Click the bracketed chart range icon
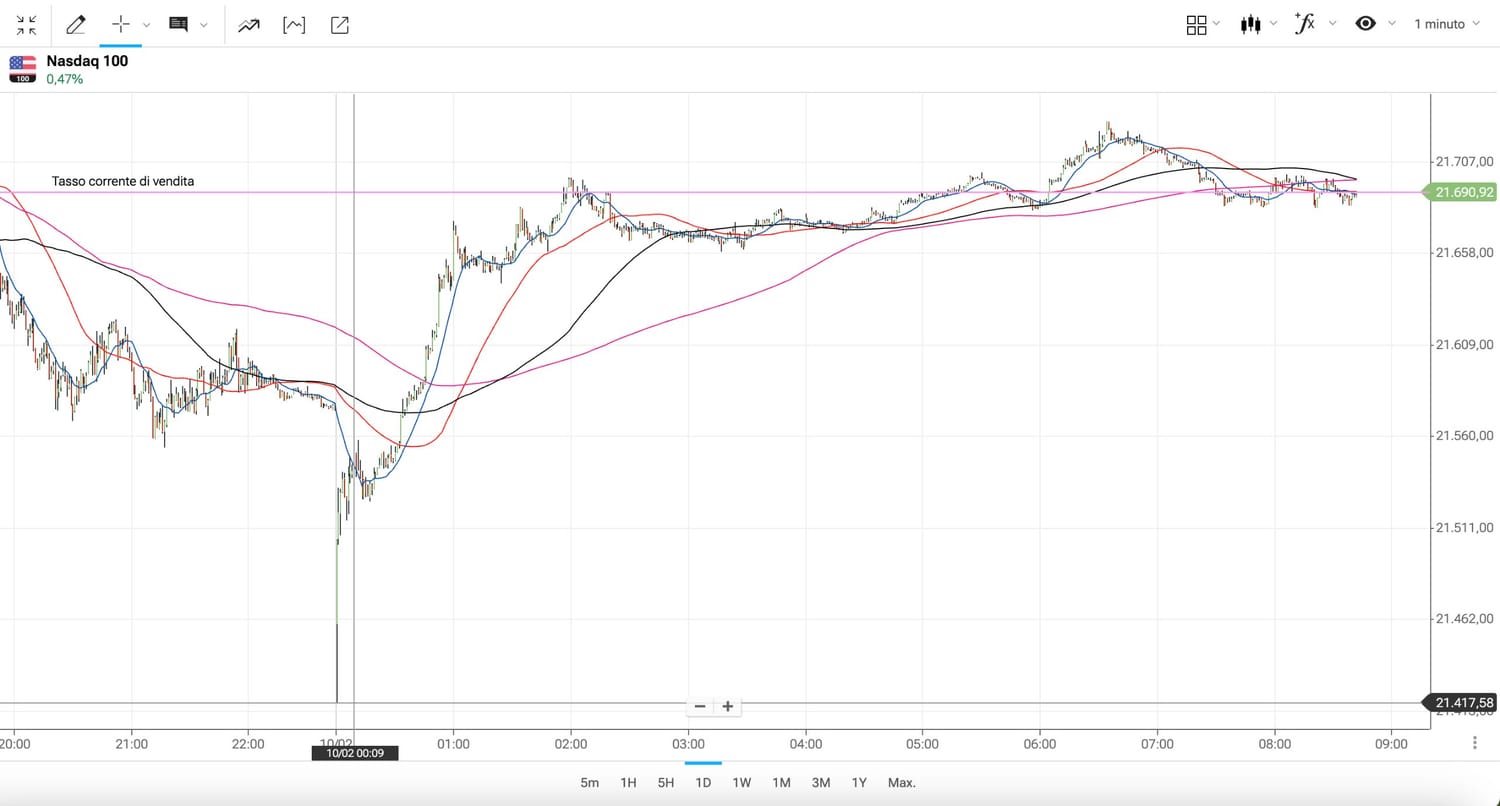 coord(294,25)
